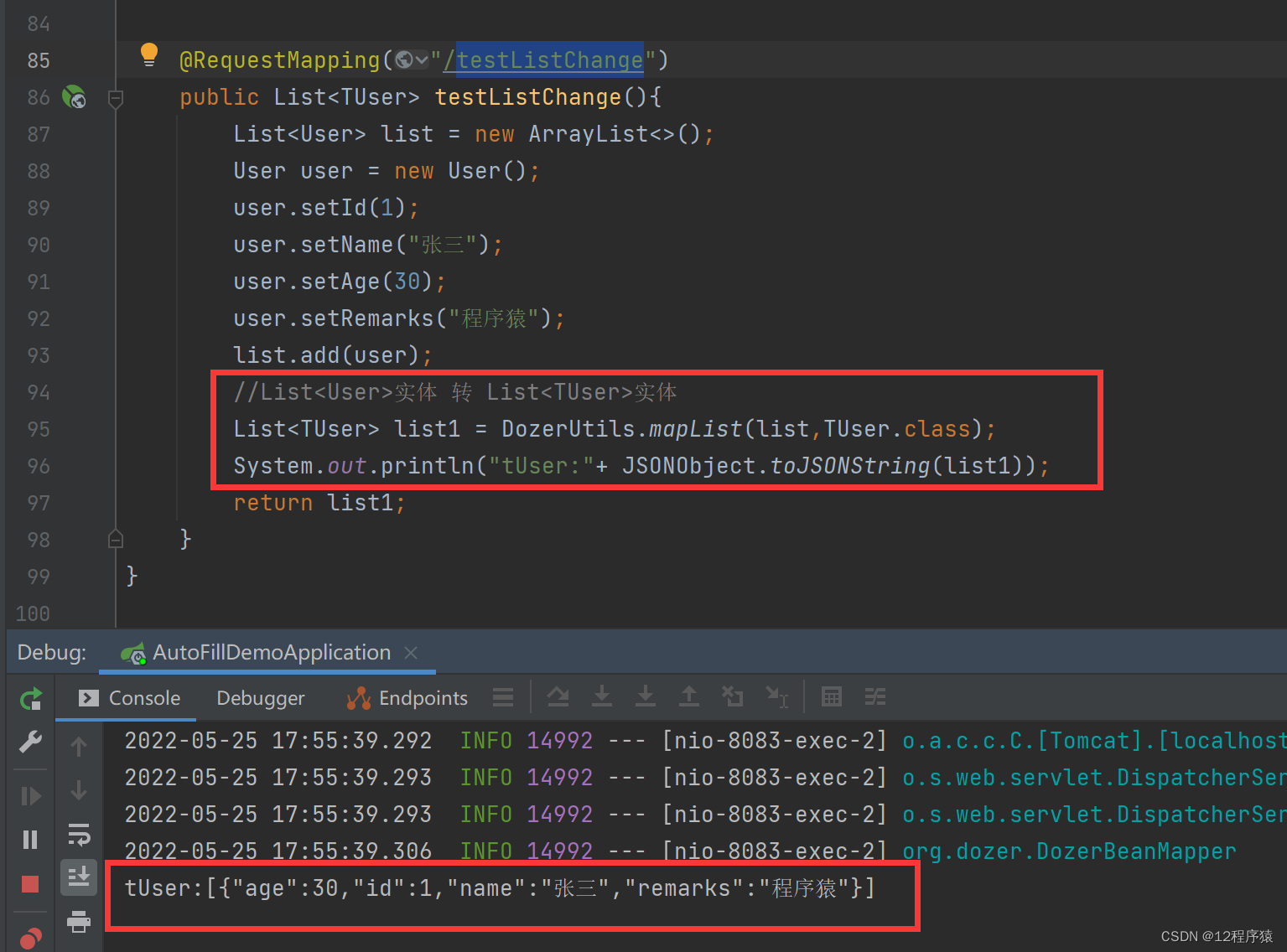
Task: Click the yellow lightbulb intention icon
Action: tap(149, 55)
